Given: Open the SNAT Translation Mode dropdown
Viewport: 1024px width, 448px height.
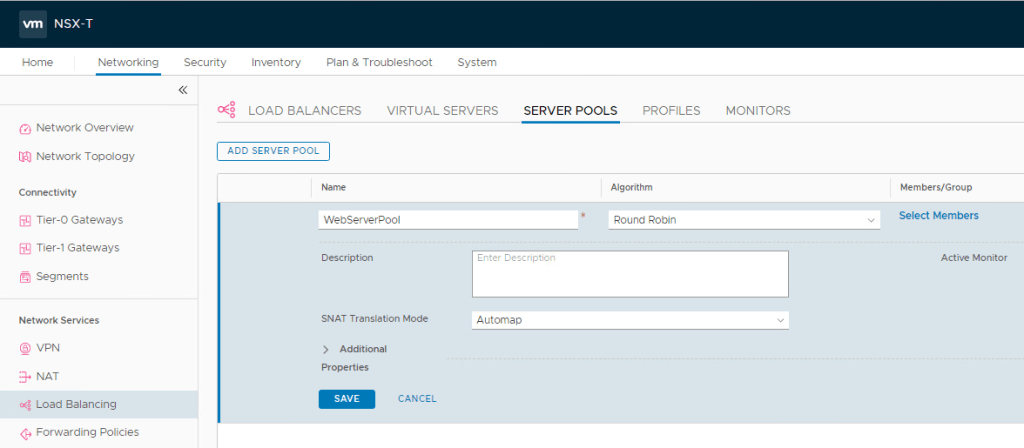Looking at the screenshot, I should (x=630, y=320).
